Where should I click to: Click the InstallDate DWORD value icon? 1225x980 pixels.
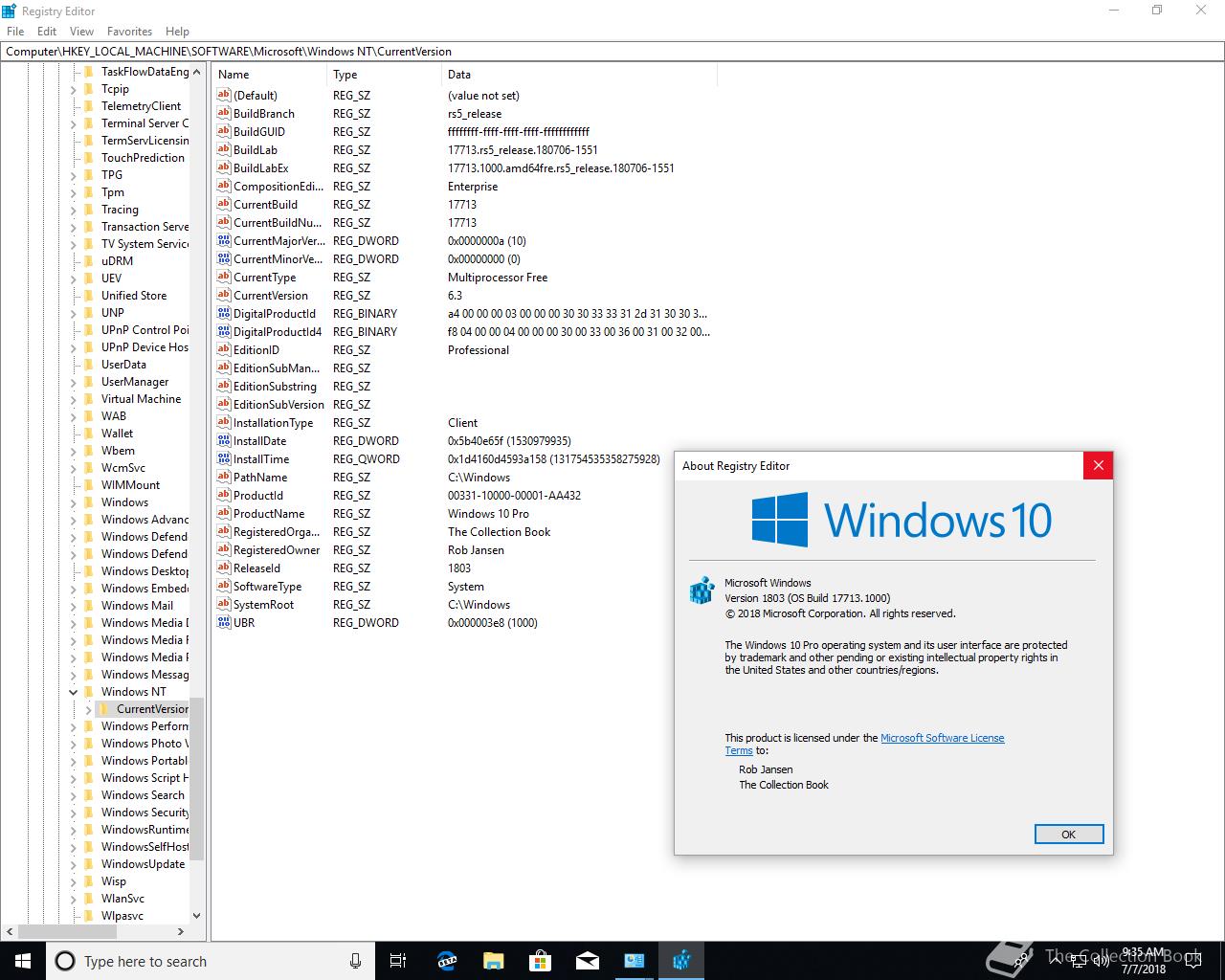(x=224, y=440)
